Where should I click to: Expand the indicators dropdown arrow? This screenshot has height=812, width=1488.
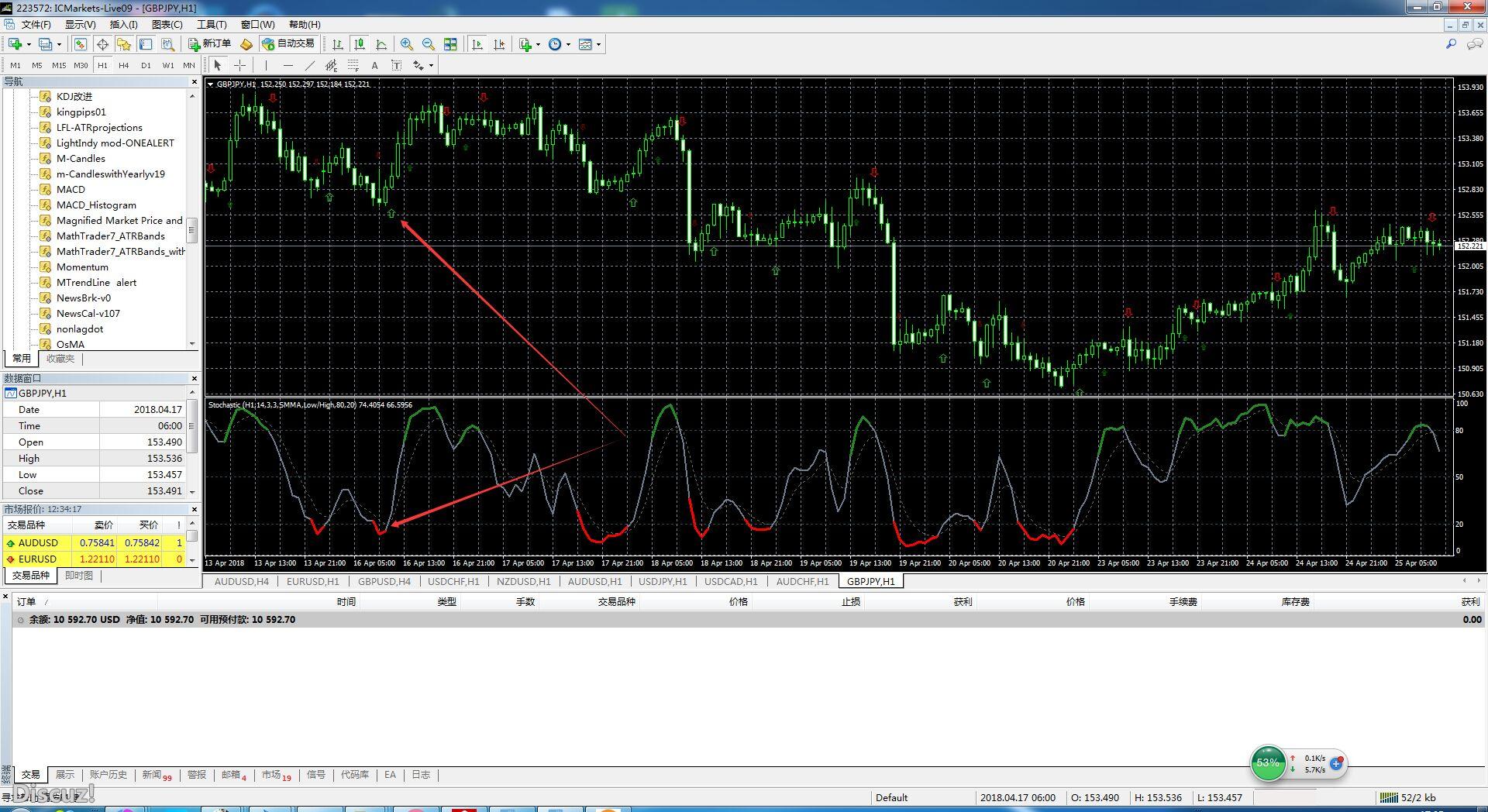pos(538,44)
